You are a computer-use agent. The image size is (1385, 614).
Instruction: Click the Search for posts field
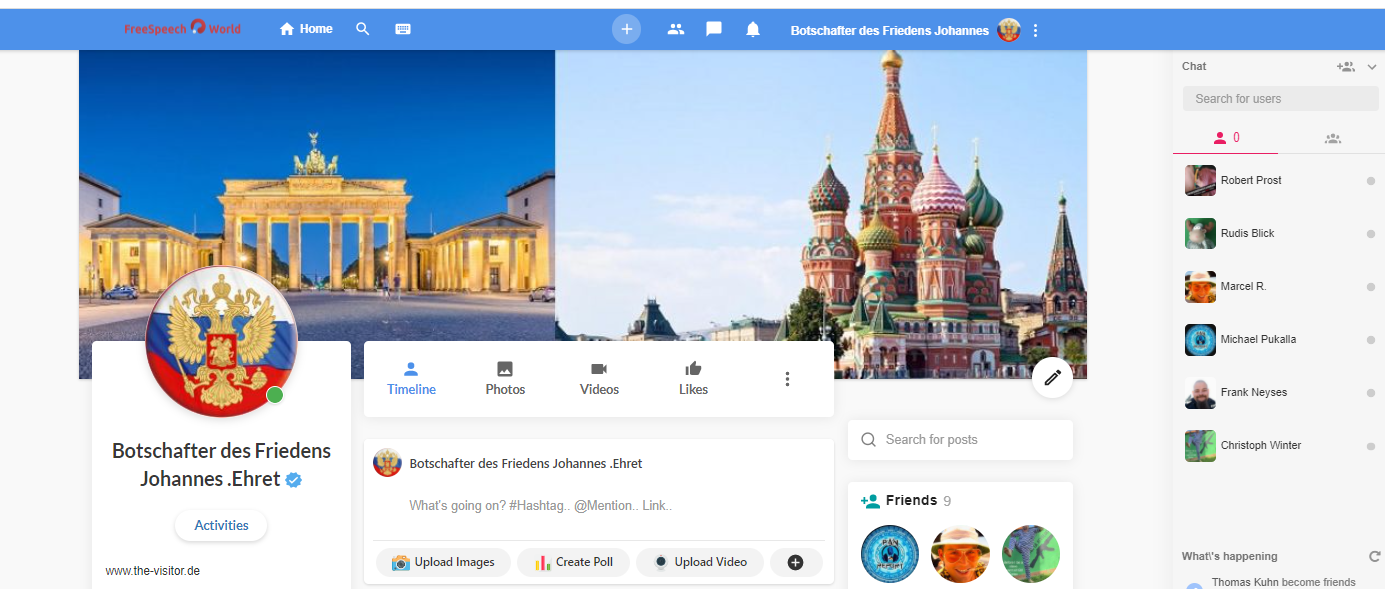point(960,439)
